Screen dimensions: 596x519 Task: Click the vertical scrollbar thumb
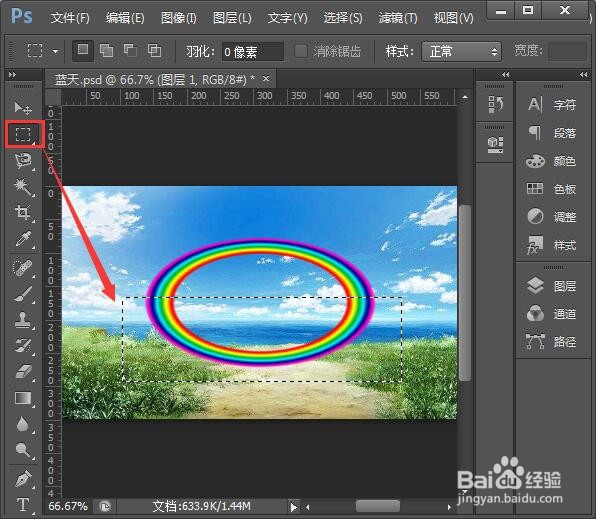[464, 293]
